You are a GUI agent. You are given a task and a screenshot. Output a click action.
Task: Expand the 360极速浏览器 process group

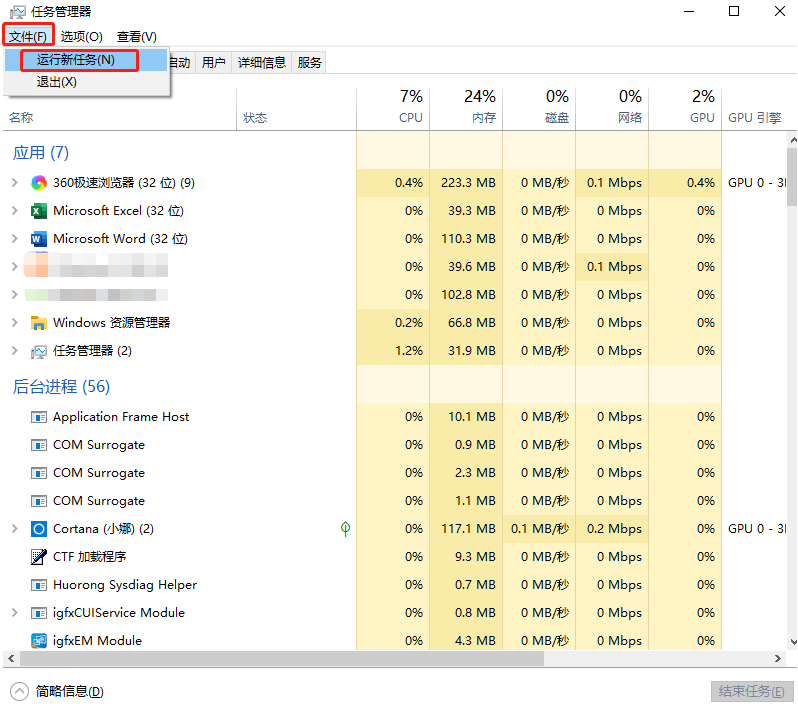[x=14, y=183]
